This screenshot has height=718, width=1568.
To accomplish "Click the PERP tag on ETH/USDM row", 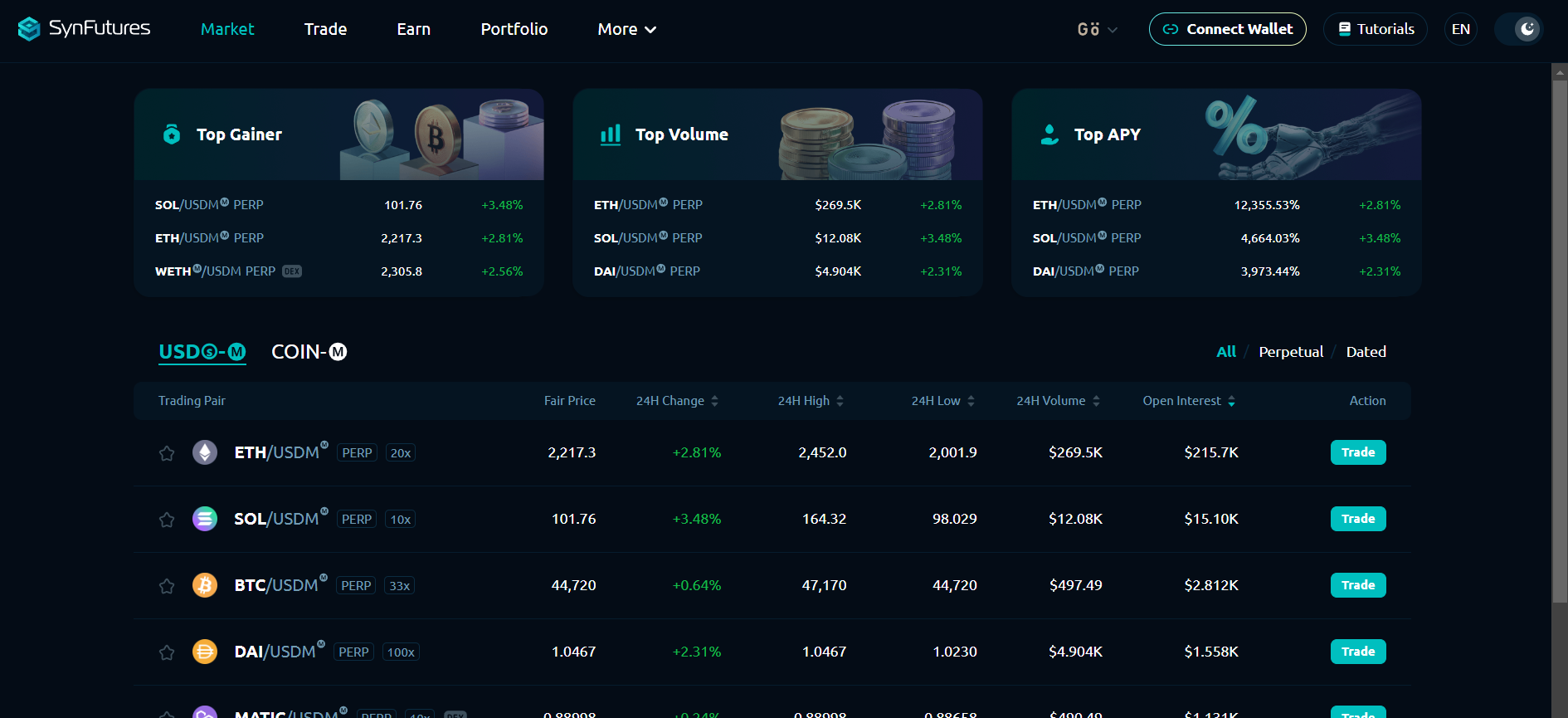I will click(x=357, y=453).
